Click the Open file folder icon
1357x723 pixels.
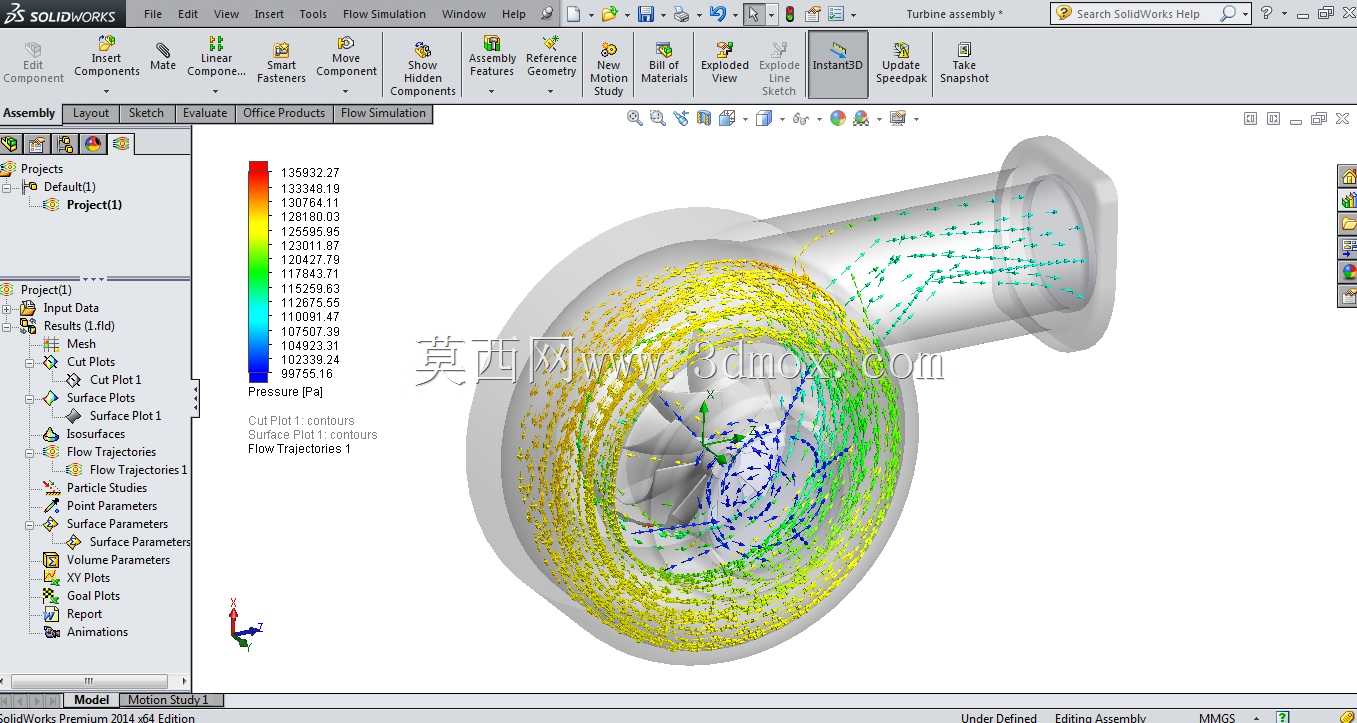pyautogui.click(x=609, y=14)
